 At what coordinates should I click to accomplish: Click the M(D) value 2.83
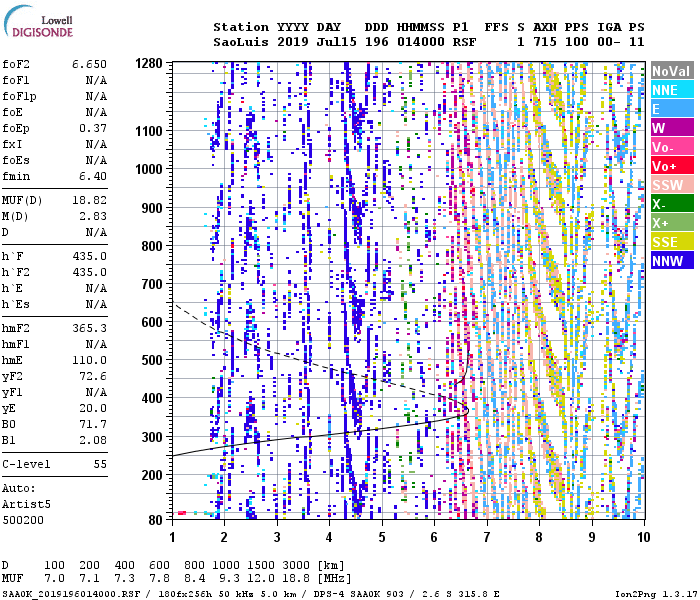[x=93, y=216]
